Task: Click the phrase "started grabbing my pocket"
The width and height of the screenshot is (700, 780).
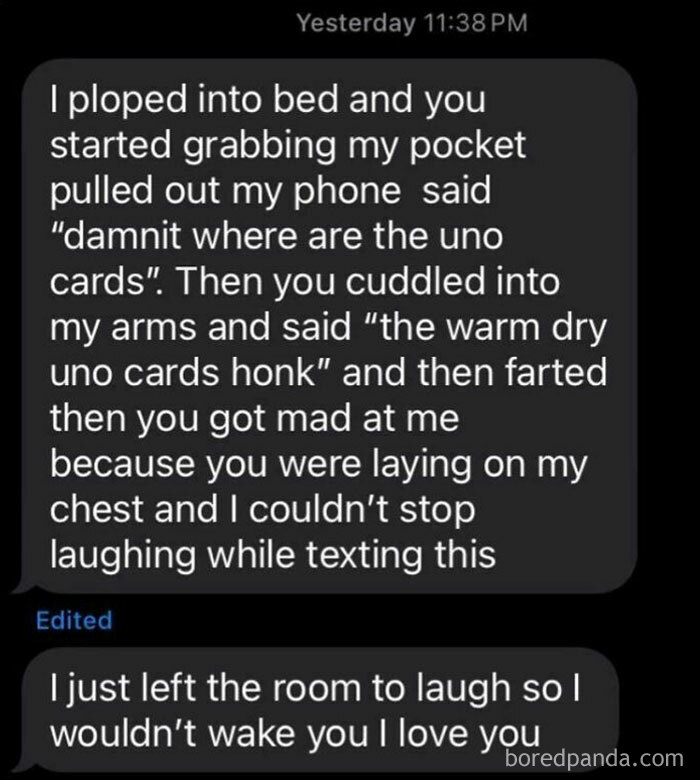Action: 288,147
